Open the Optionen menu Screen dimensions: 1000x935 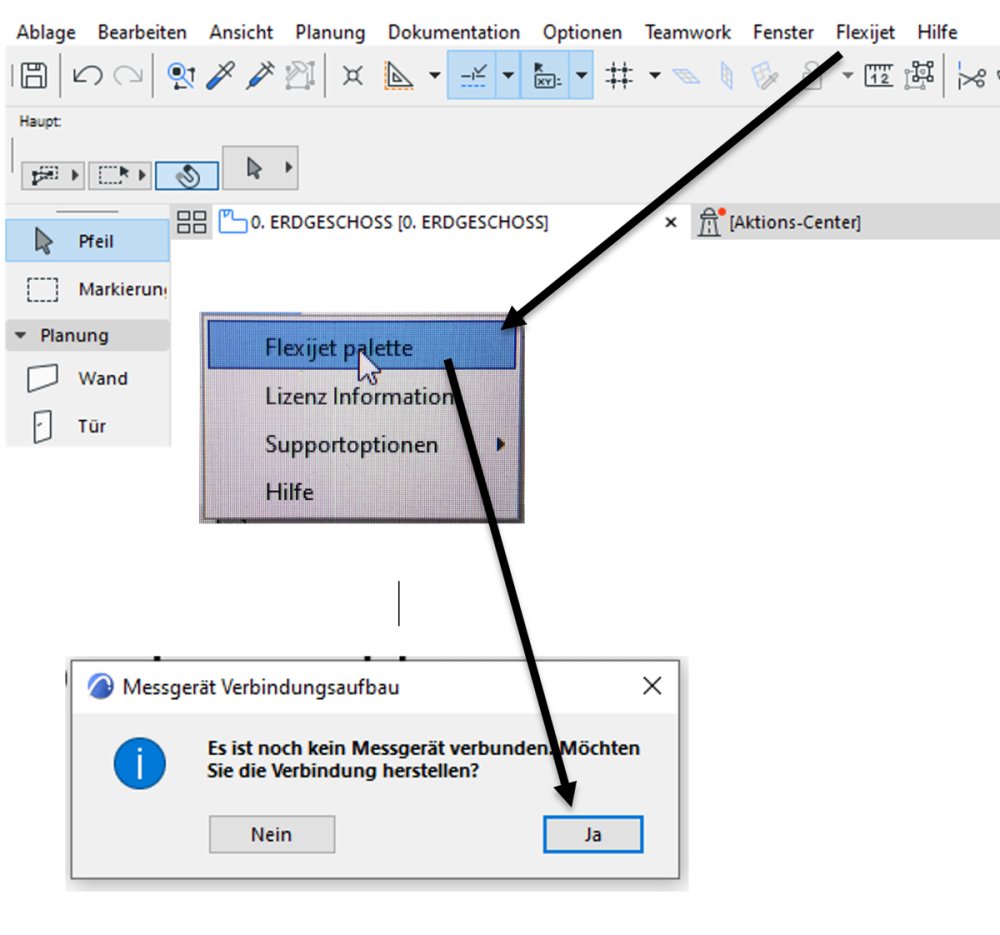point(582,32)
